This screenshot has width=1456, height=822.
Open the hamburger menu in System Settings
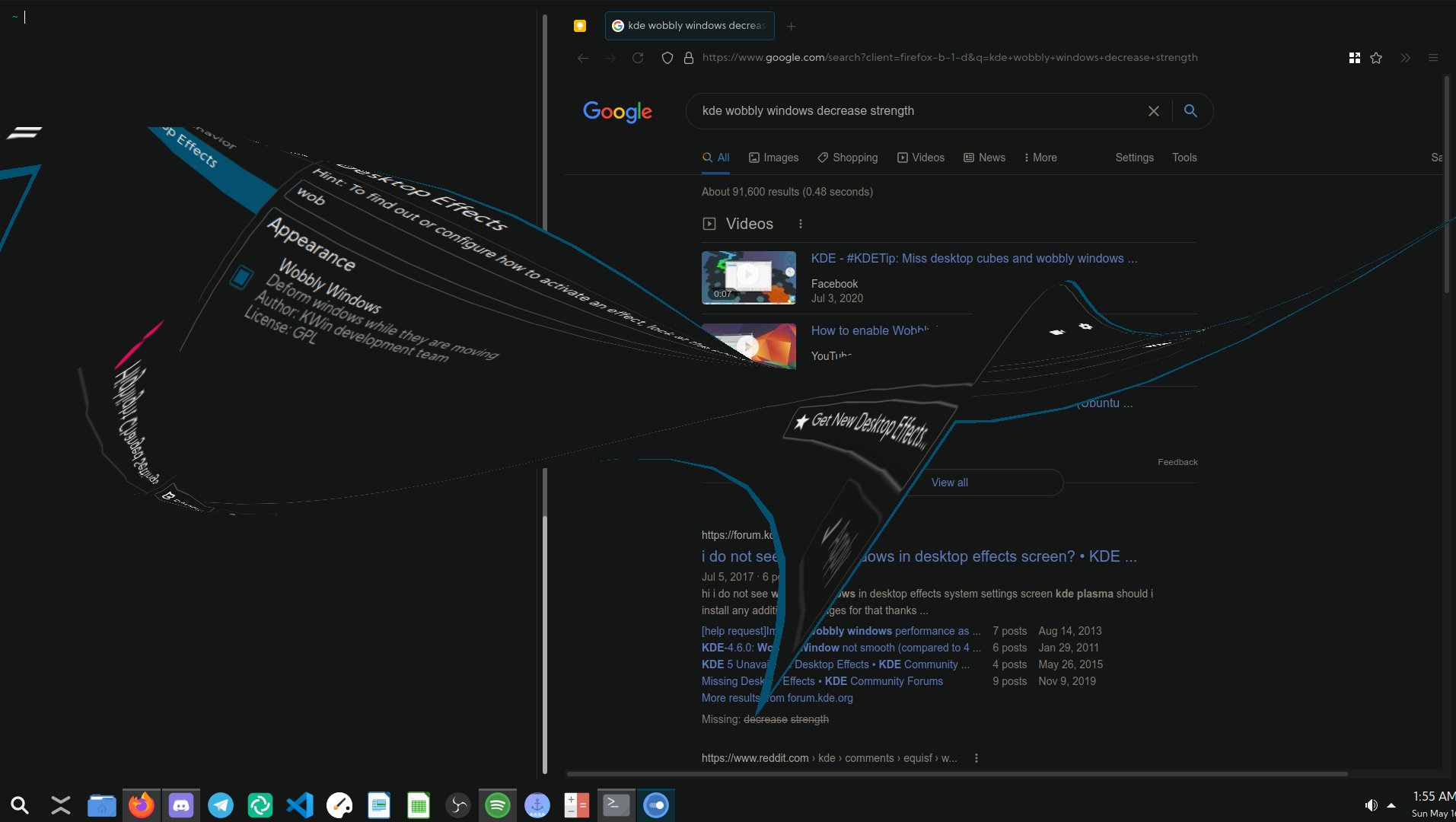[x=24, y=133]
